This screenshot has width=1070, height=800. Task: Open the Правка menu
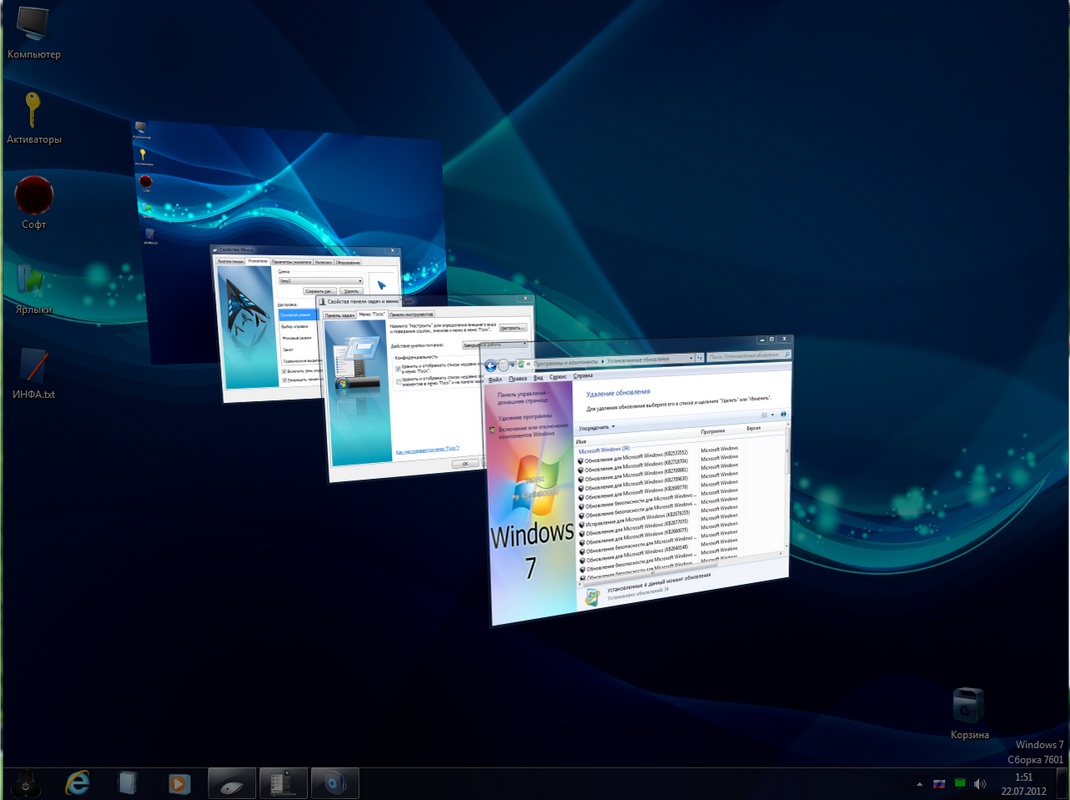coord(518,378)
